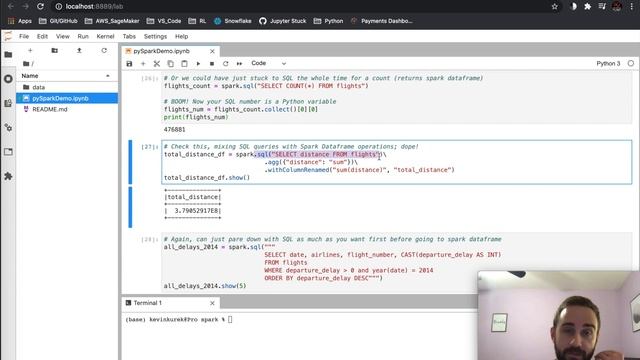640x360 pixels.
Task: Insert a cell below with plus icon
Action: (x=143, y=64)
